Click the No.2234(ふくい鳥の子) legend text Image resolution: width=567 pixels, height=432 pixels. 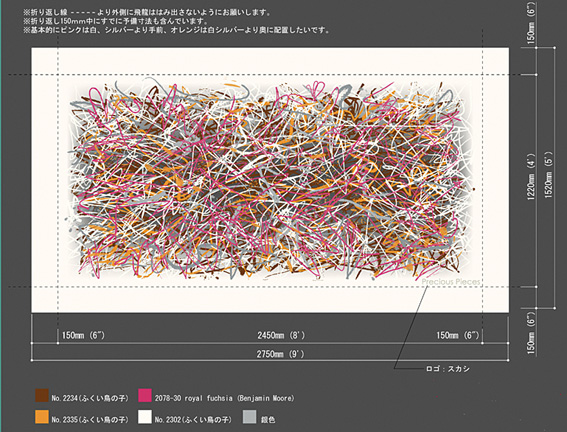(90, 398)
